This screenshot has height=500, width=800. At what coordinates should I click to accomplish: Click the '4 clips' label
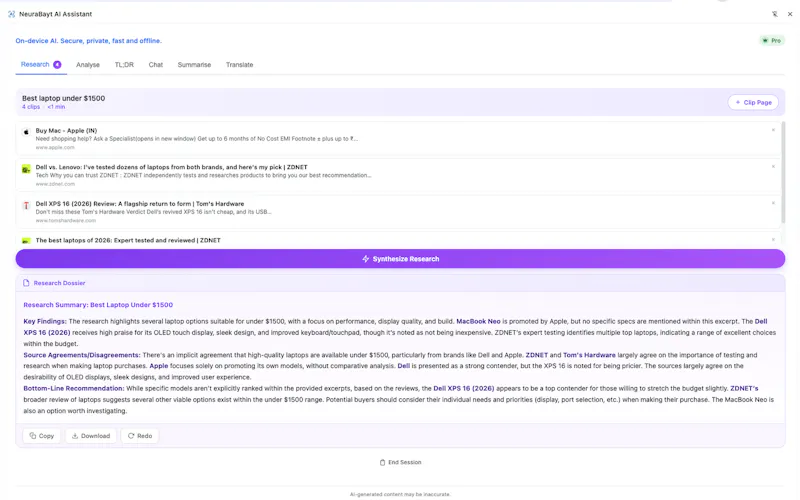[31, 107]
